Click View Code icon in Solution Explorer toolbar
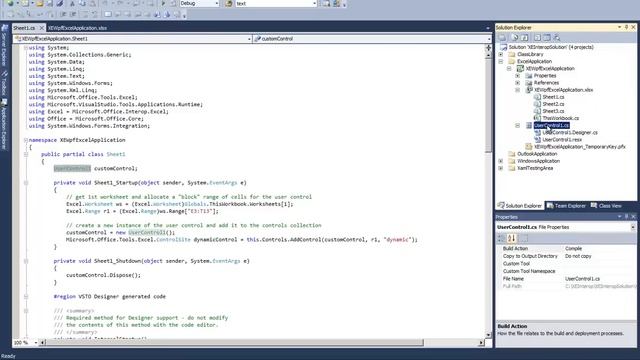 click(x=537, y=38)
